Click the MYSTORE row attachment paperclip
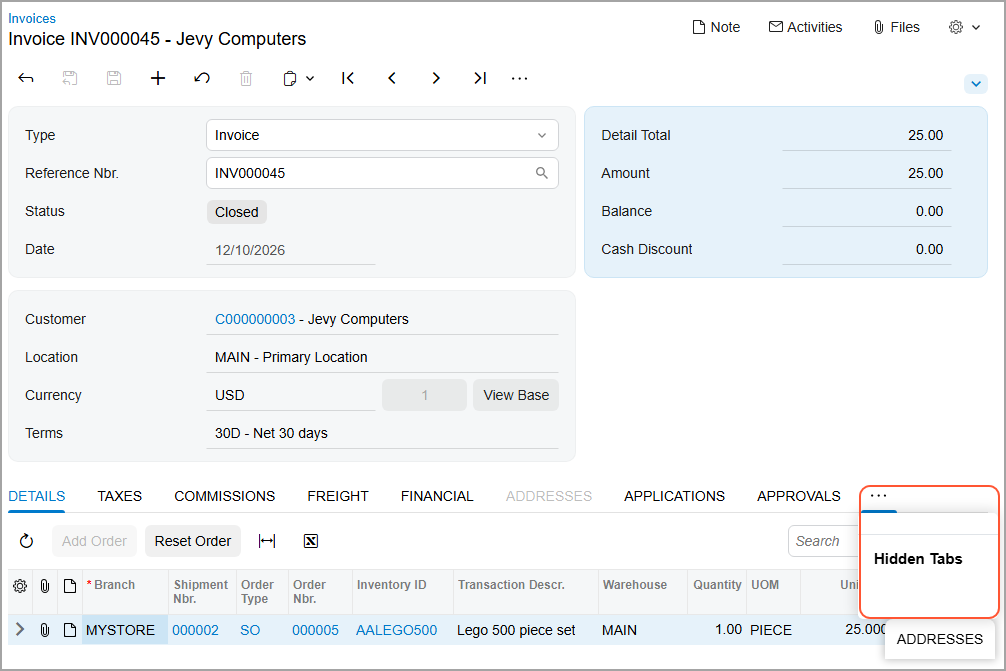 click(x=45, y=630)
